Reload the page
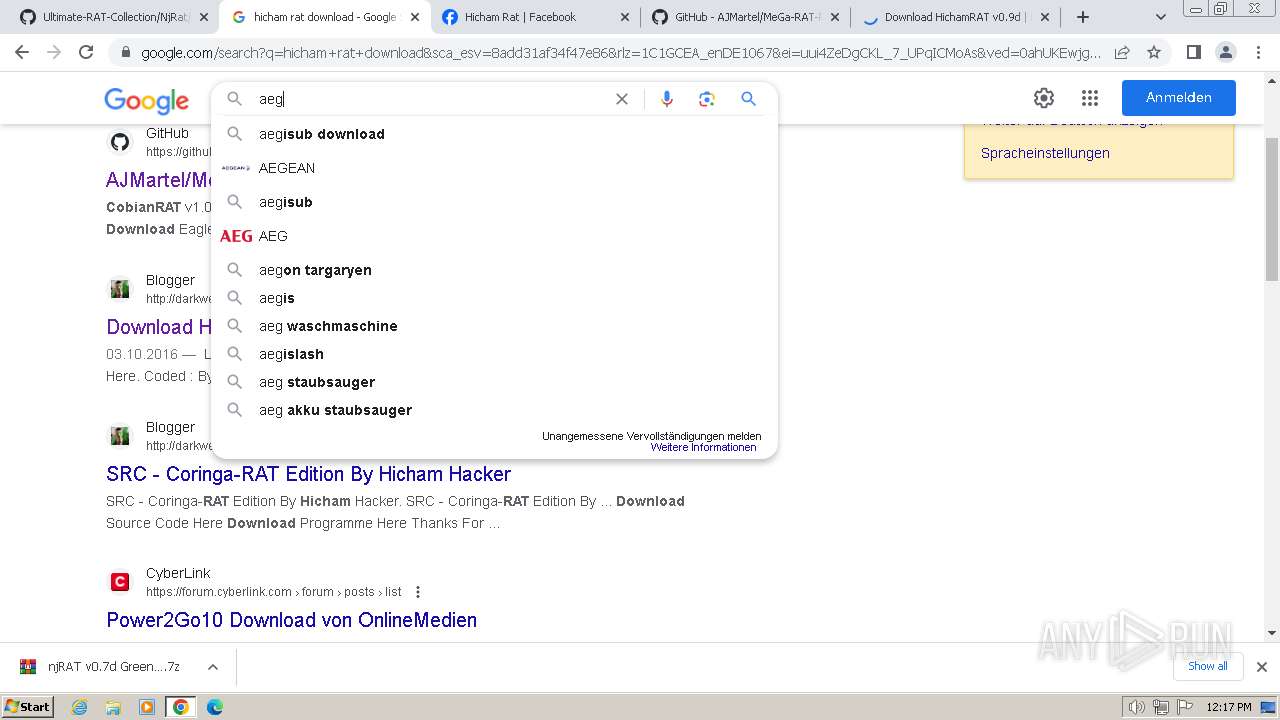 86,52
